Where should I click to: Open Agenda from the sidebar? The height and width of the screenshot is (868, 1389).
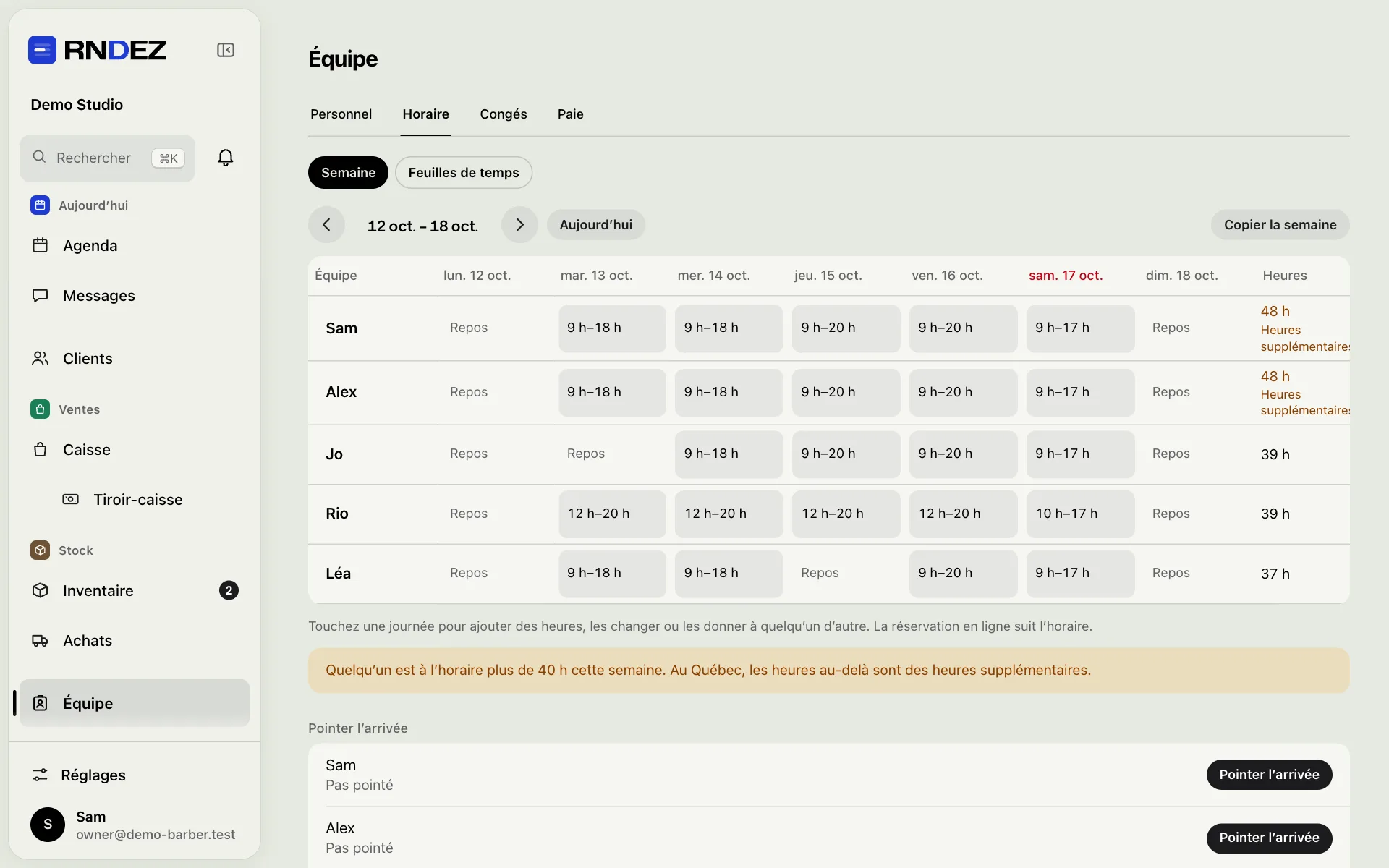coord(135,246)
